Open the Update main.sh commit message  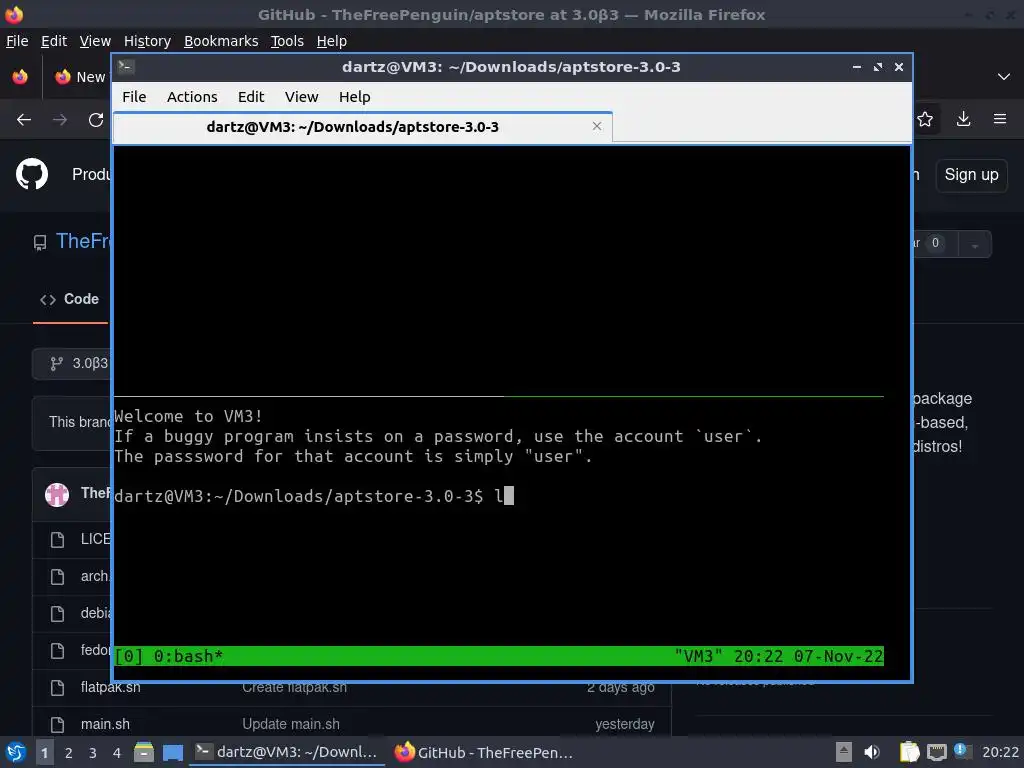[x=291, y=724]
